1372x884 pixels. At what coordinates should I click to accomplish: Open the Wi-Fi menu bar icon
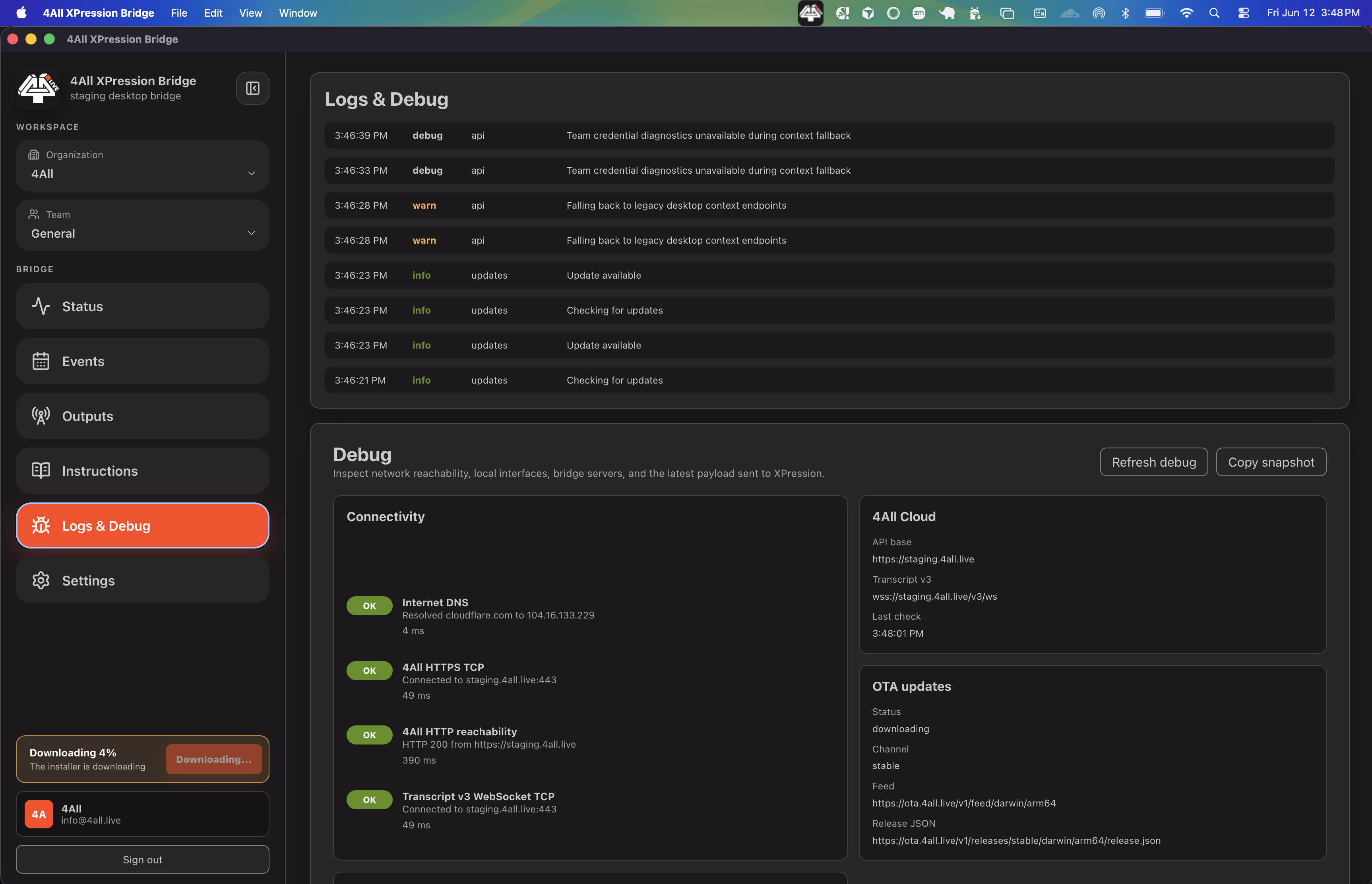(1187, 13)
